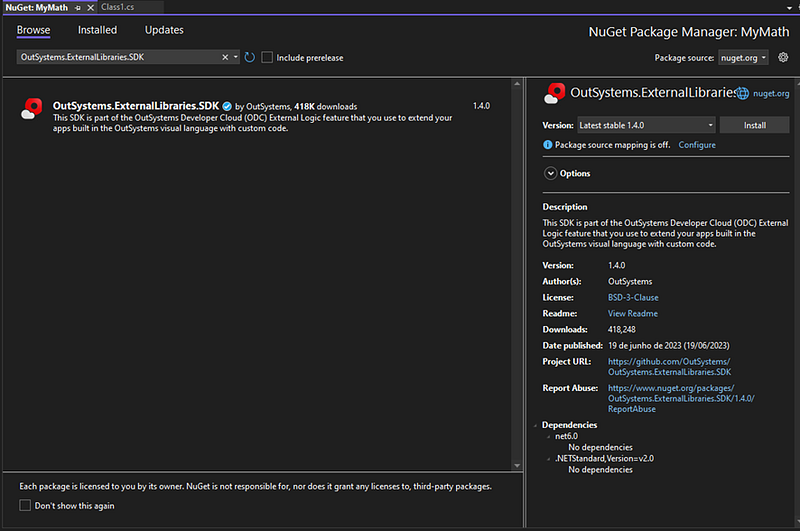This screenshot has width=800, height=531.
Task: Collapse the net6.0 dependency node
Action: click(x=548, y=436)
